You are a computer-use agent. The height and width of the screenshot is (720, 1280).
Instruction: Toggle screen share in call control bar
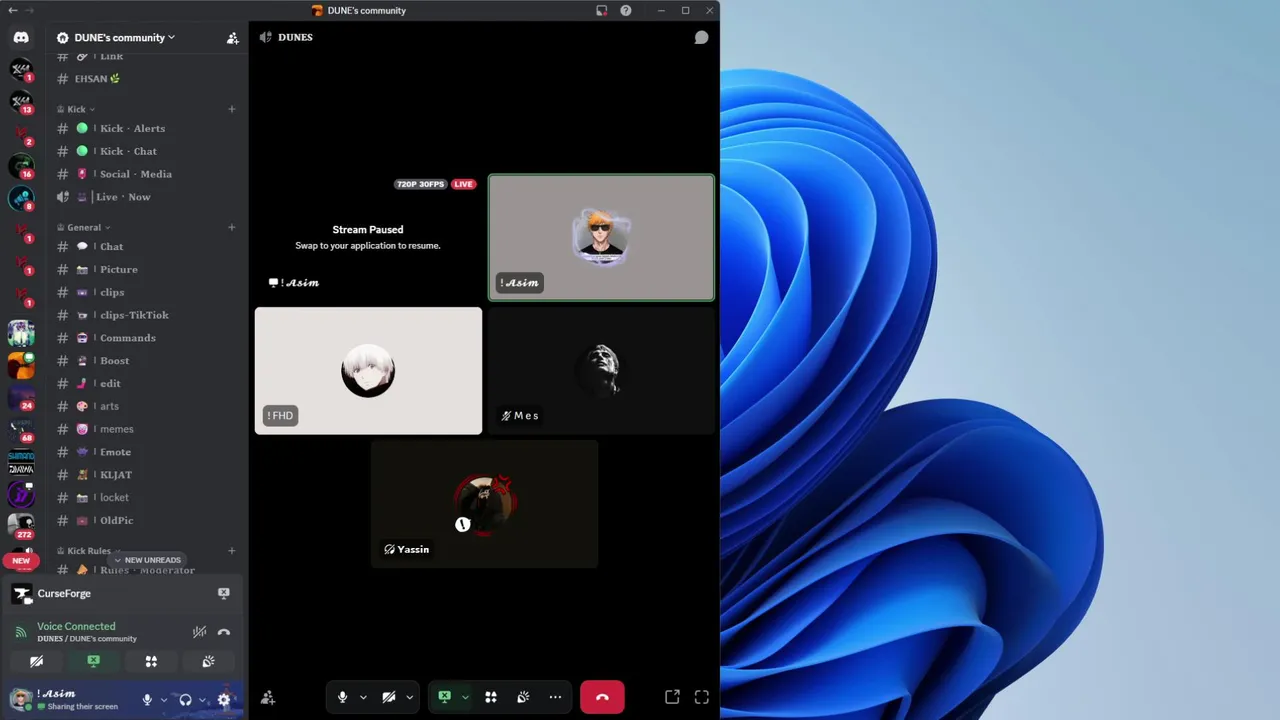click(x=444, y=697)
